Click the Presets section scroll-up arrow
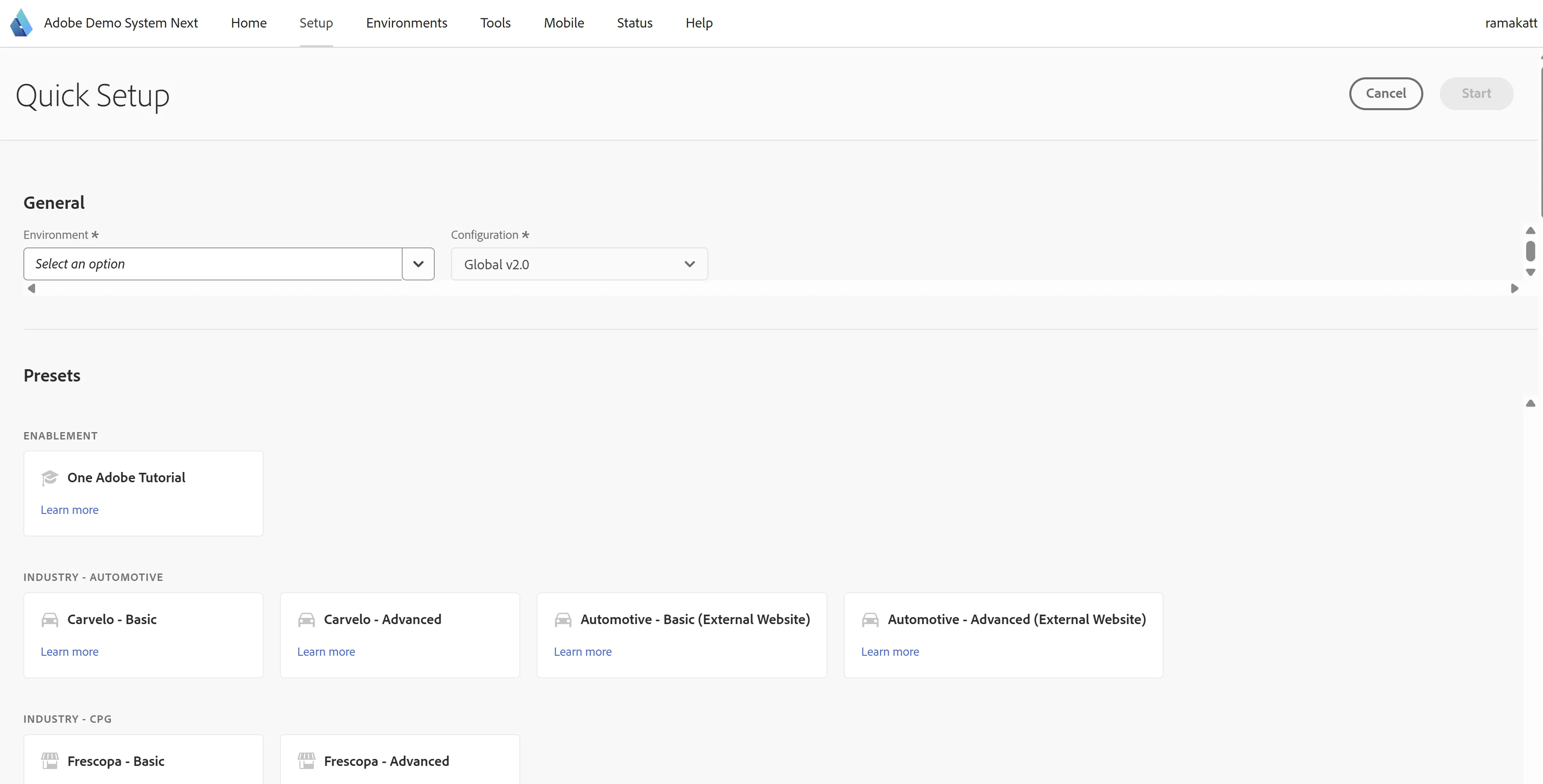The width and height of the screenshot is (1543, 784). (1530, 403)
